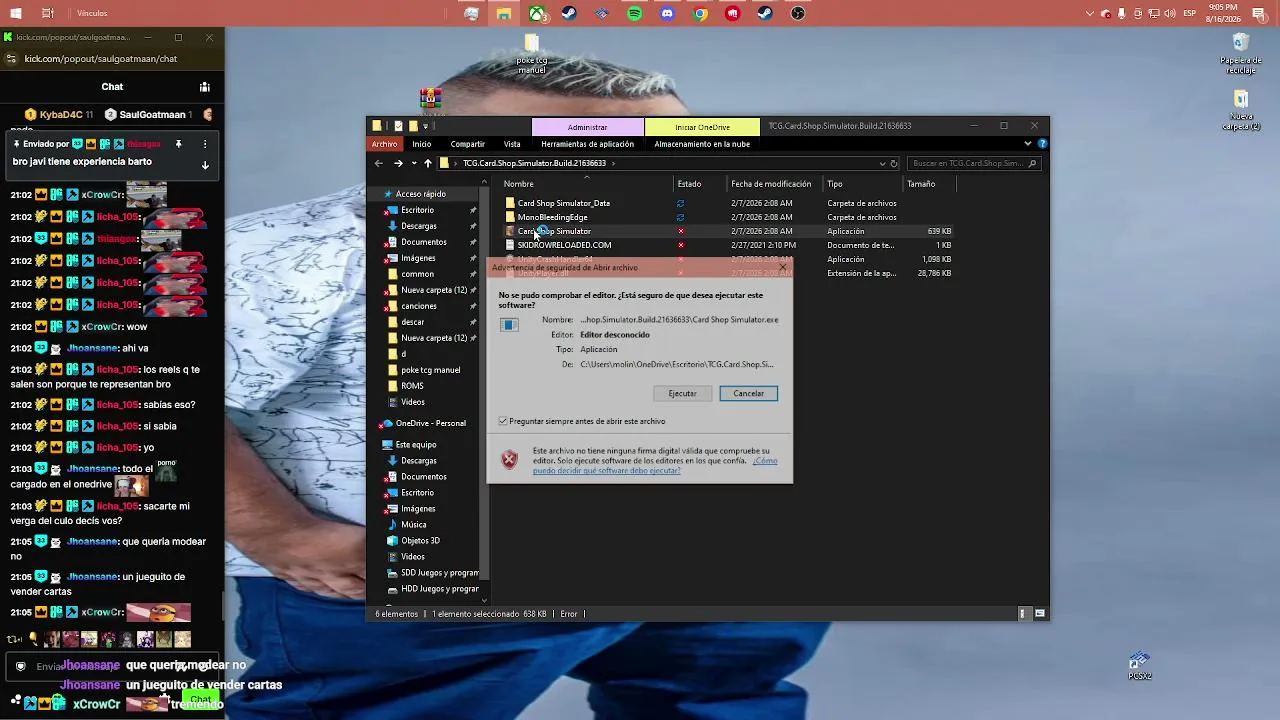
Task: Open Almacenamiento en la nube tab
Action: [x=702, y=144]
